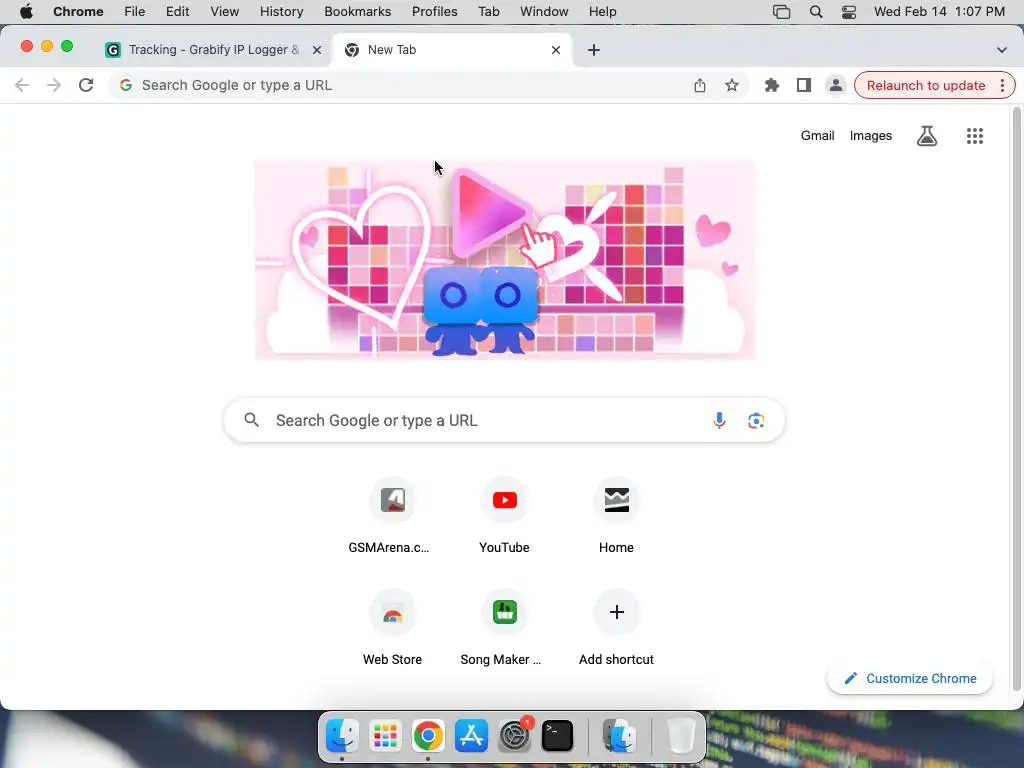Screen dimensions: 1024x768
Task: Select the New Tab tab
Action: [451, 50]
